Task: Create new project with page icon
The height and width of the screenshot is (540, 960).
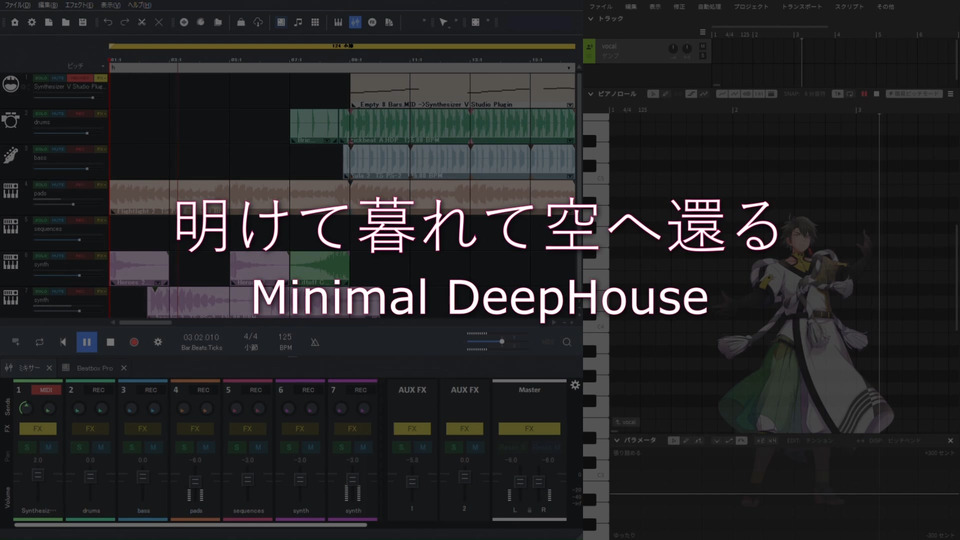Action: [x=48, y=22]
